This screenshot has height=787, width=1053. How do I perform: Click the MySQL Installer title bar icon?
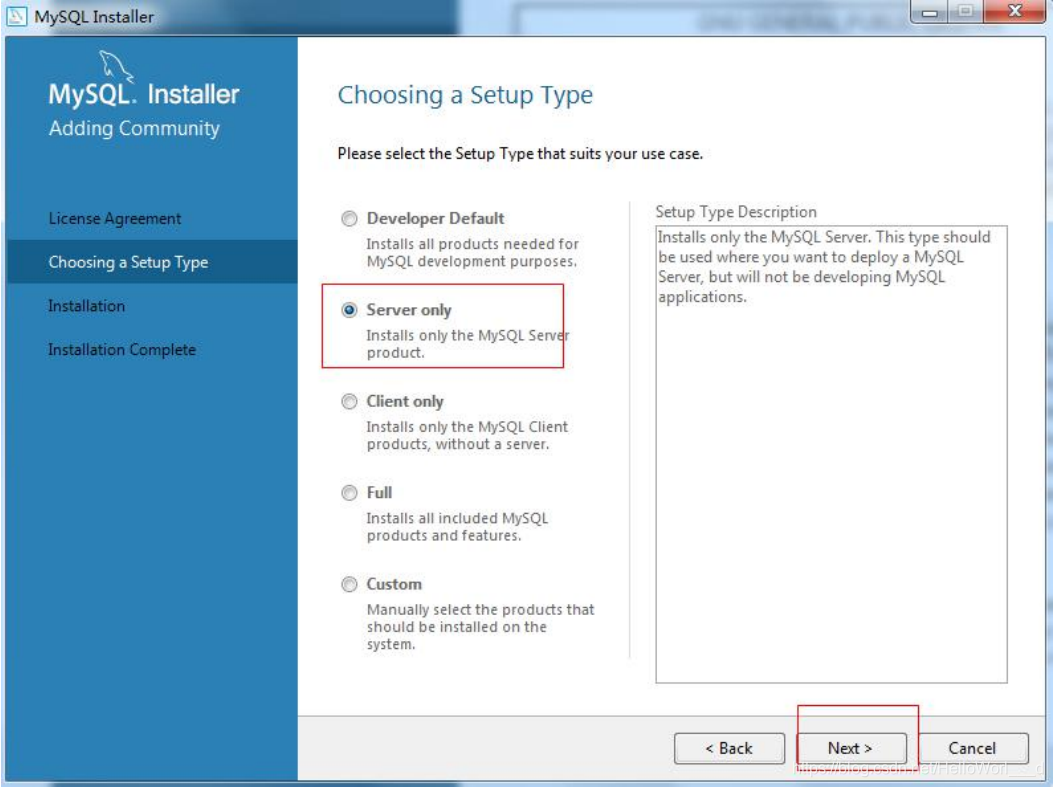[16, 16]
